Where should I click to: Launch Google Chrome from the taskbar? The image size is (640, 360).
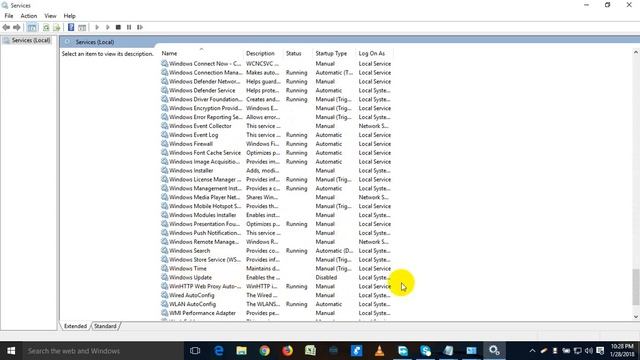264,351
